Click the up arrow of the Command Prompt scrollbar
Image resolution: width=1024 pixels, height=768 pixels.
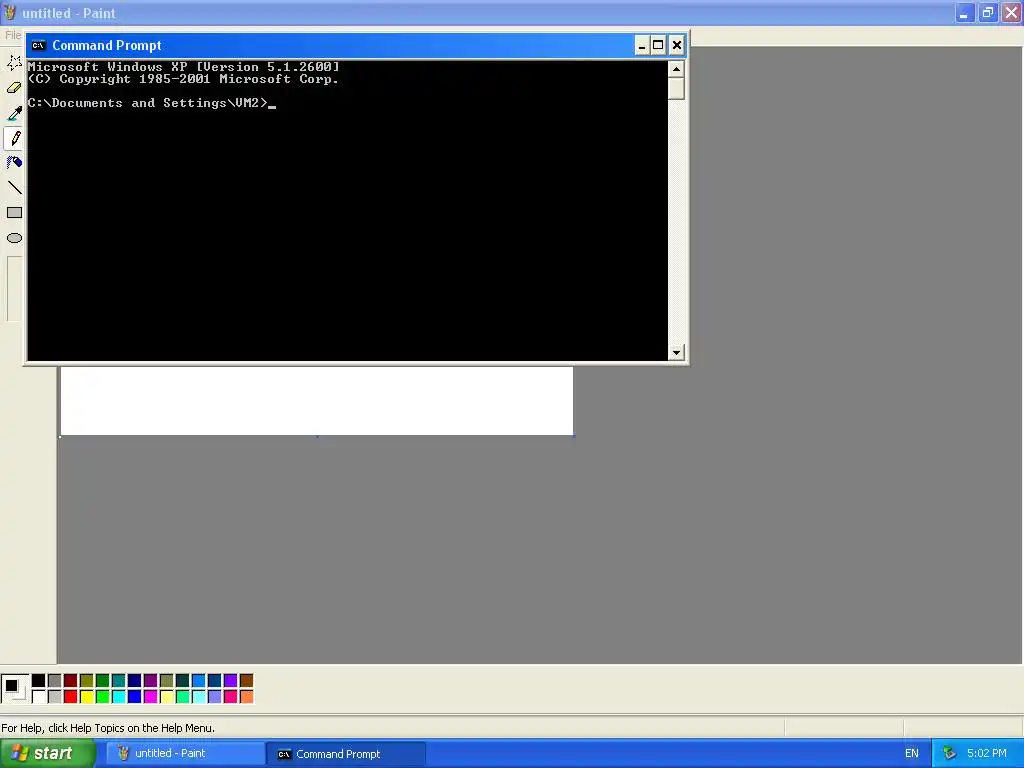(x=676, y=69)
